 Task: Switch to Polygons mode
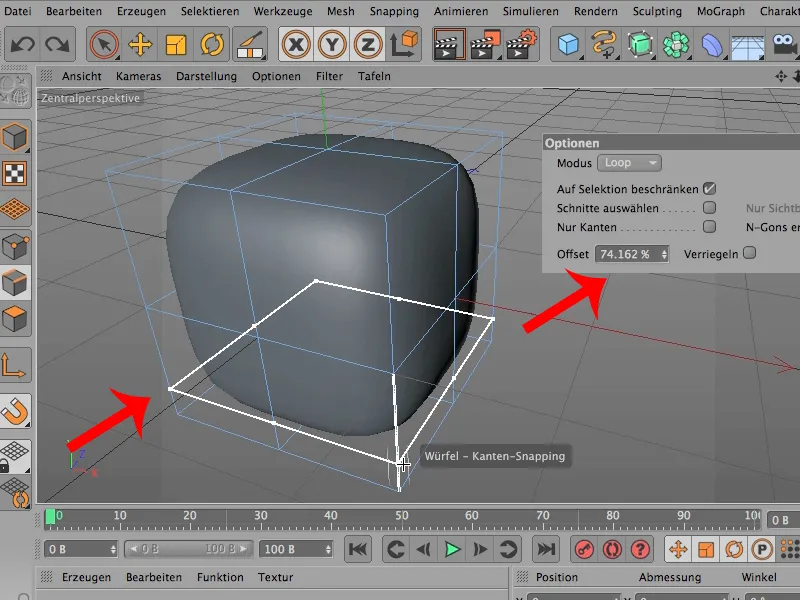(15, 318)
